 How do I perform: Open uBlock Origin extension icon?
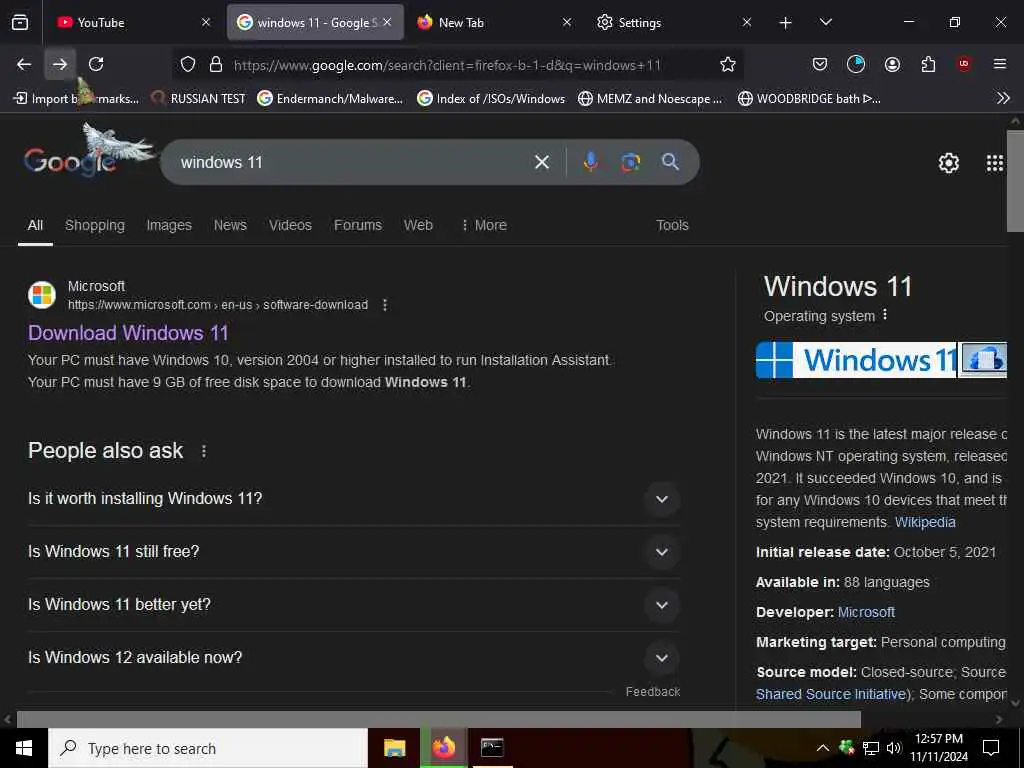pos(964,64)
